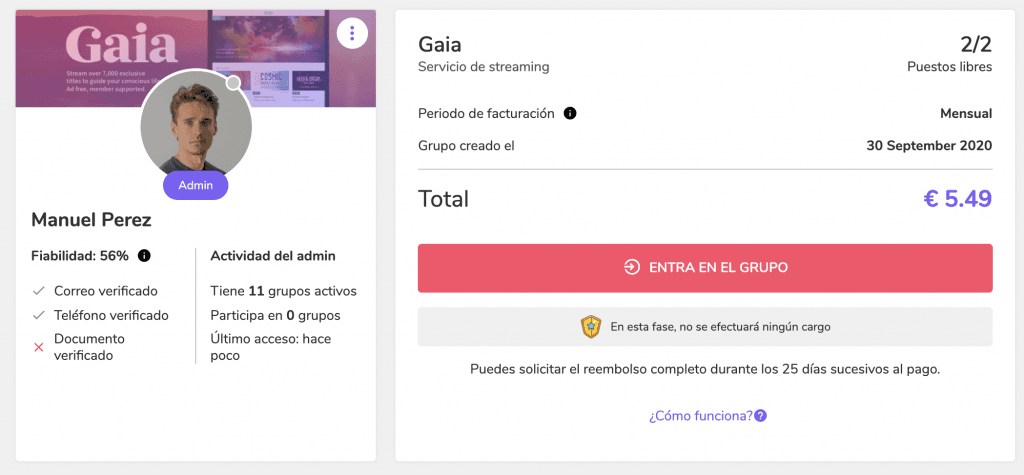
Task: Click the checkmark next to Teléfono verificado
Action: [39, 315]
